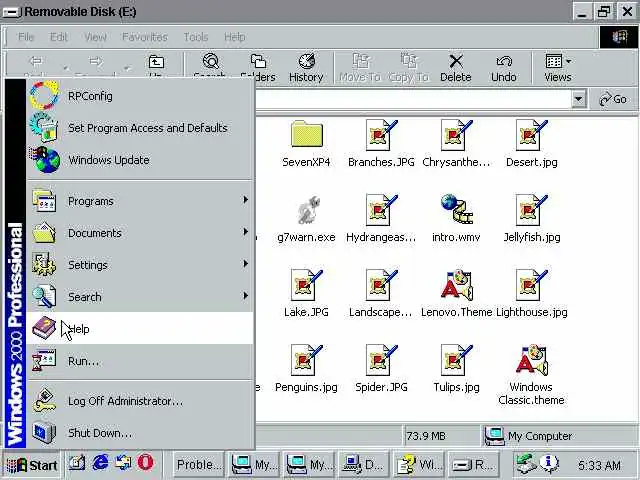Open the Internet Explorer quick launch icon
This screenshot has width=640, height=480.
tap(100, 463)
